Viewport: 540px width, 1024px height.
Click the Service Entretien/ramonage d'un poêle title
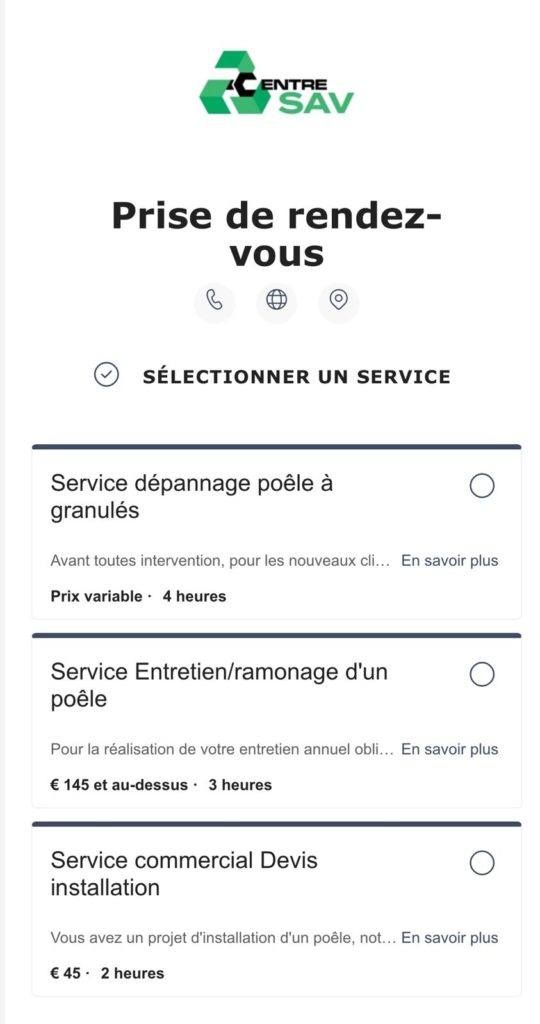coord(219,686)
